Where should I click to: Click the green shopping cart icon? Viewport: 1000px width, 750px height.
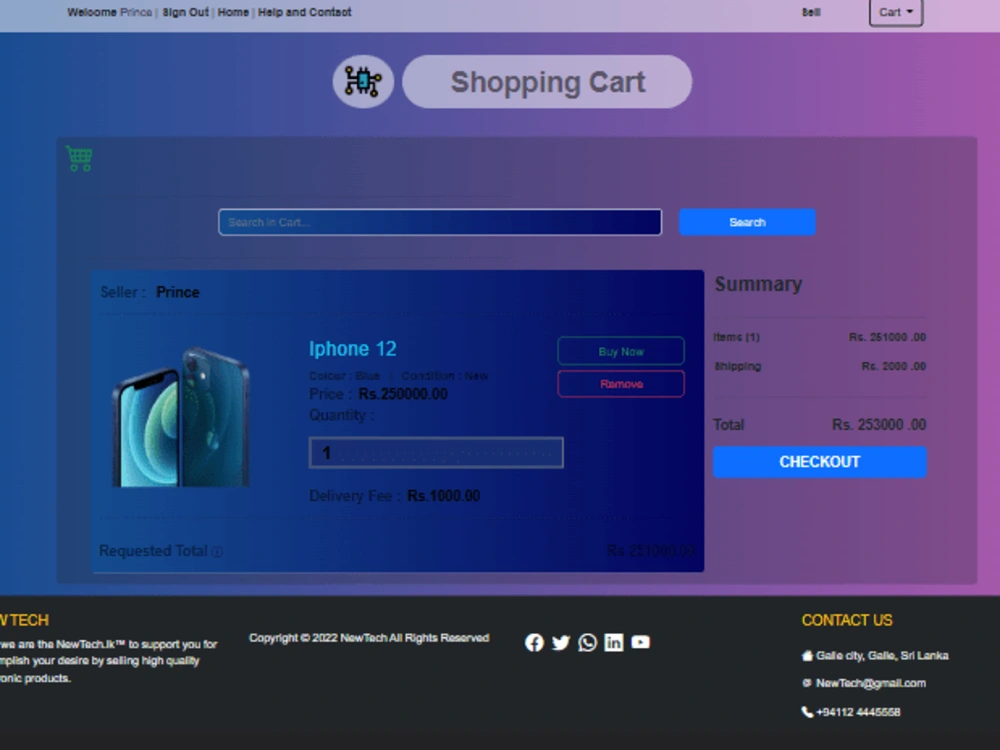[x=80, y=158]
